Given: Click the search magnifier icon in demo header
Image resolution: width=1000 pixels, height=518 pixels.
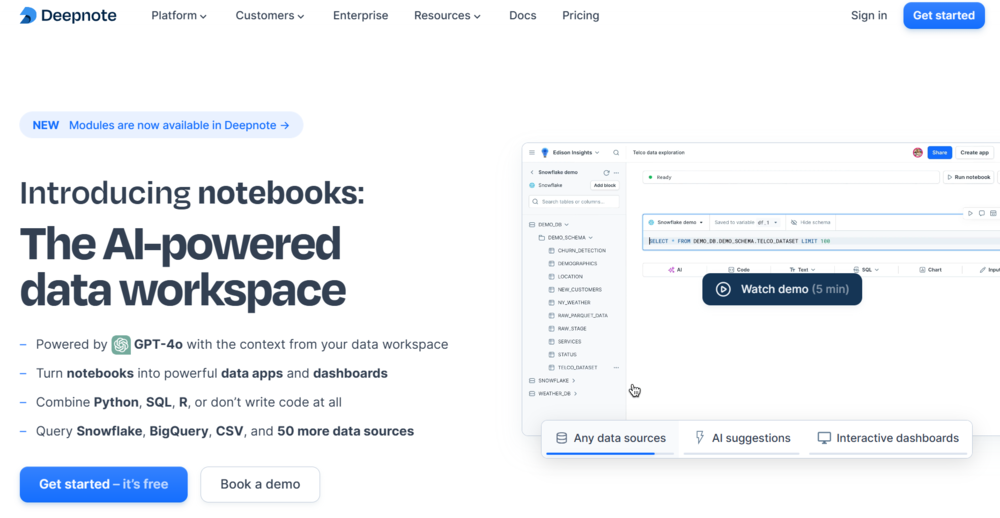Looking at the screenshot, I should coord(616,152).
